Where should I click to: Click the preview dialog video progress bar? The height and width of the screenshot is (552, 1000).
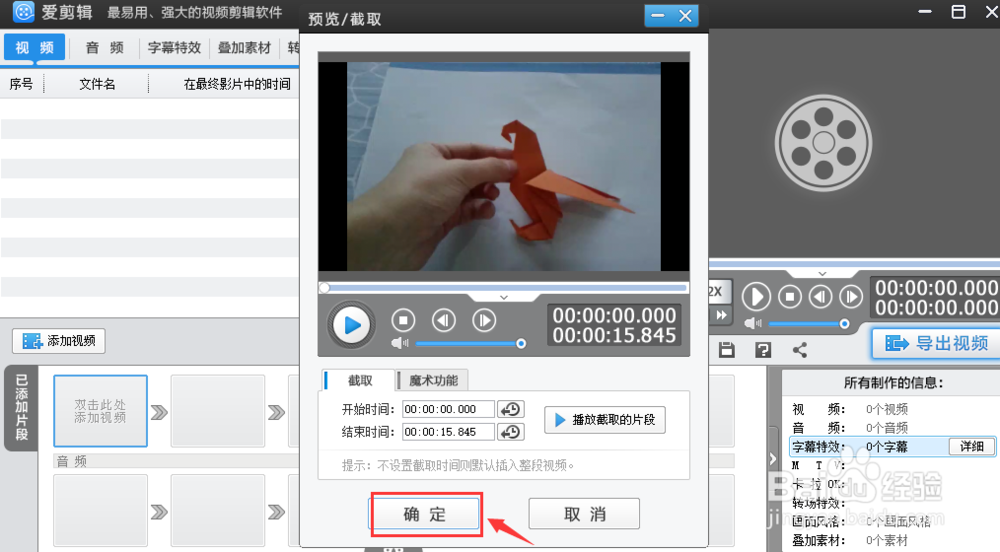pos(504,287)
